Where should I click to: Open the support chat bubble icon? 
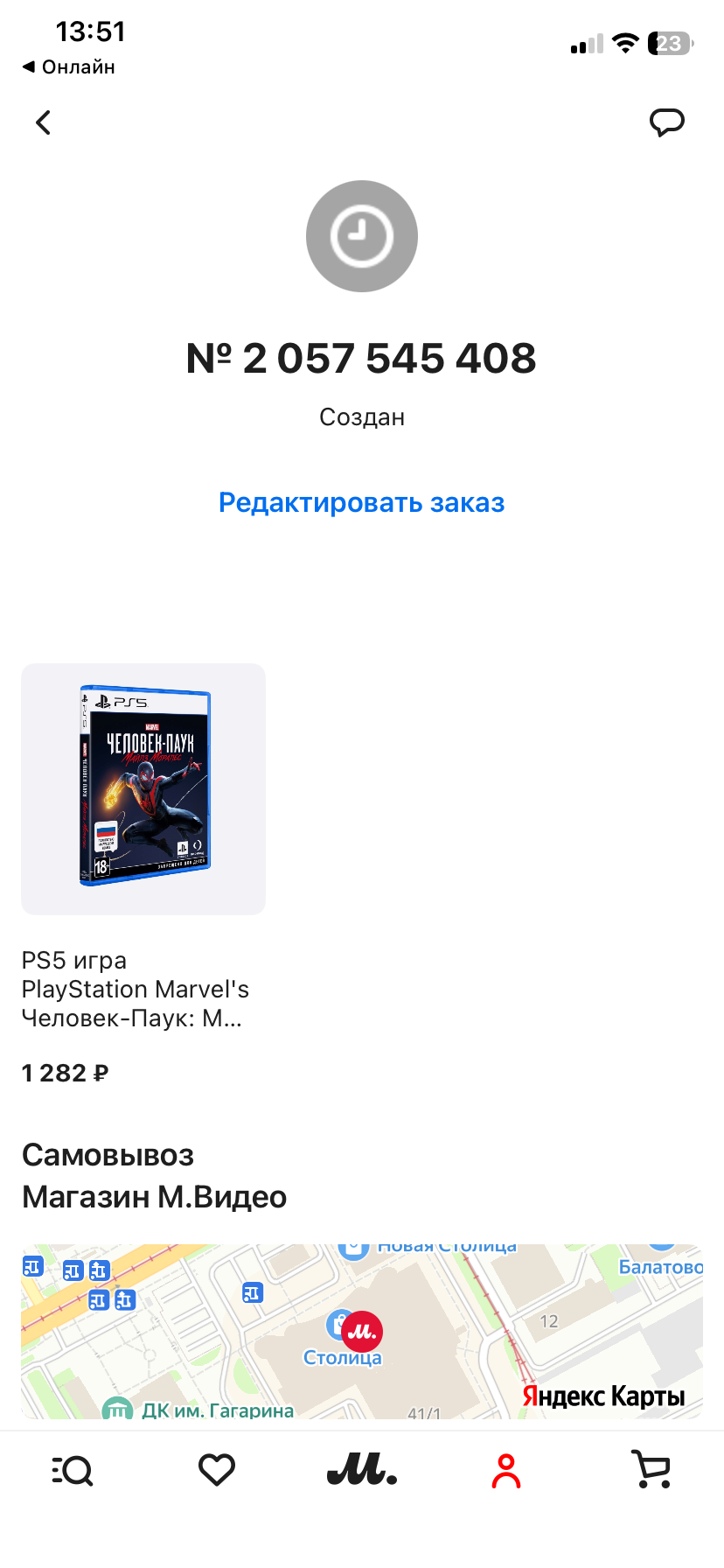(666, 122)
